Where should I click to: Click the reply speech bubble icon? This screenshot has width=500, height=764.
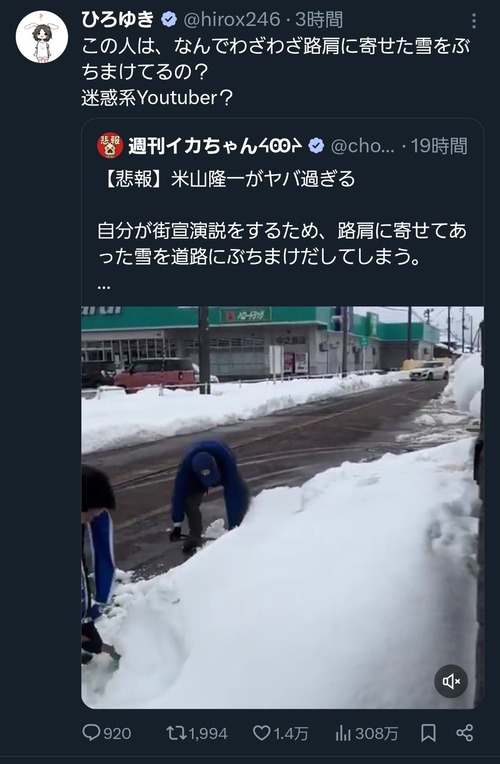(91, 732)
